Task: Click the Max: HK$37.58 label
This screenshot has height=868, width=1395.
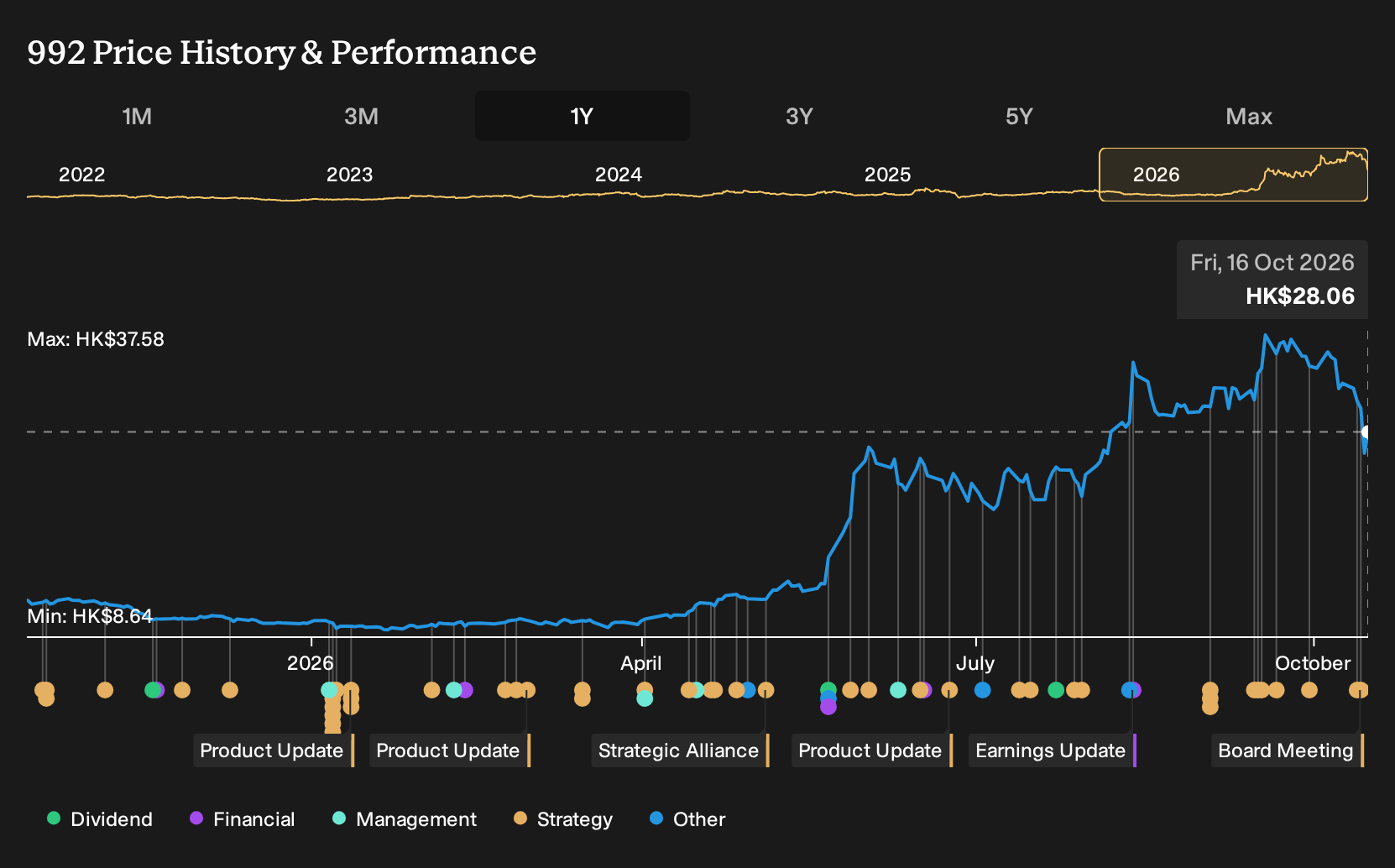Action: [x=96, y=339]
